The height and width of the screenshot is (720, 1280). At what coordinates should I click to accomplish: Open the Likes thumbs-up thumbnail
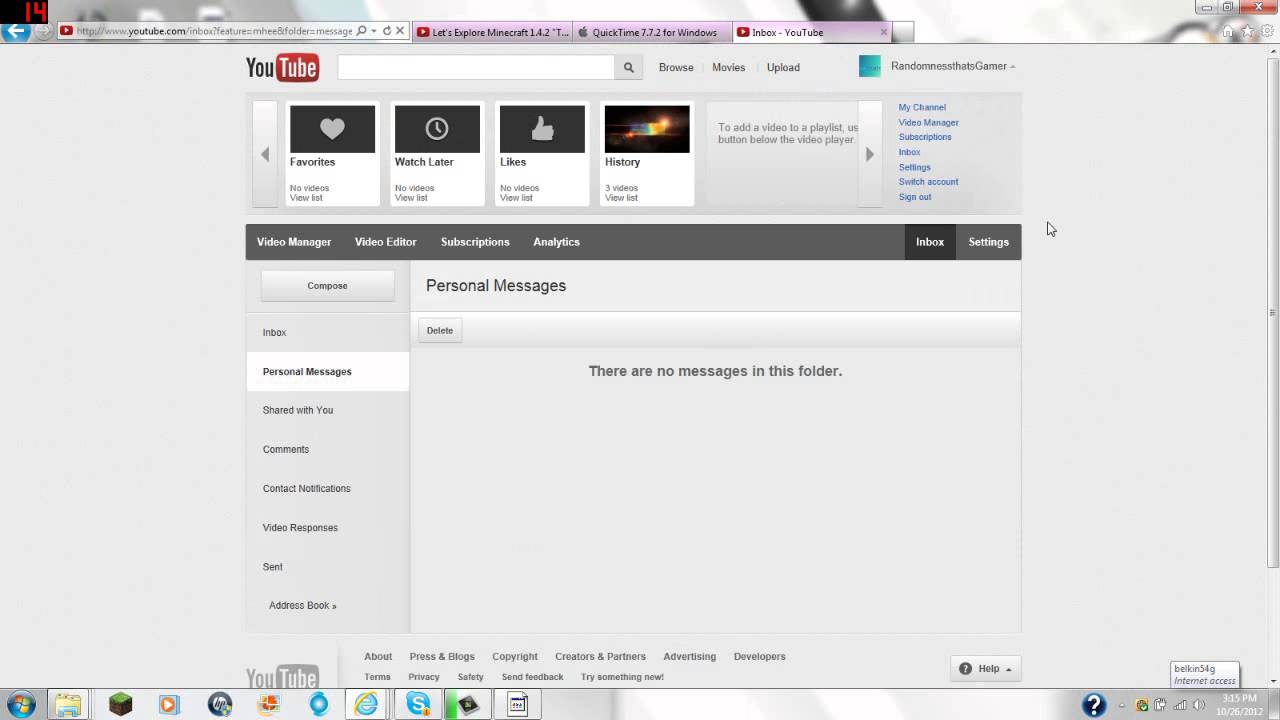[542, 129]
